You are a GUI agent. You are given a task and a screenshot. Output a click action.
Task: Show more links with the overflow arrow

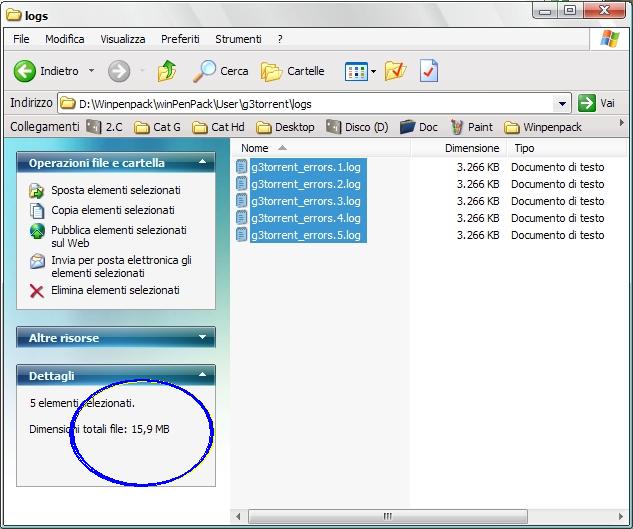pos(621,122)
